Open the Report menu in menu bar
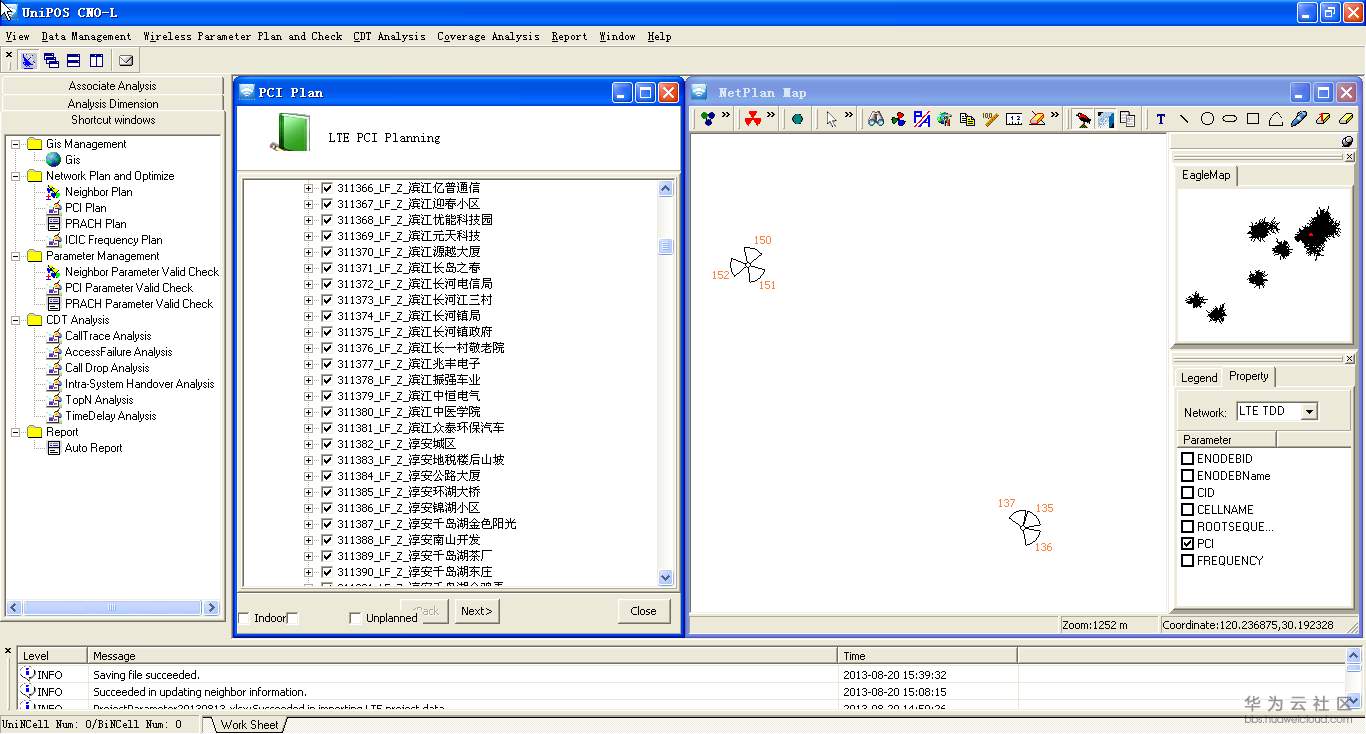The image size is (1366, 734). point(569,36)
